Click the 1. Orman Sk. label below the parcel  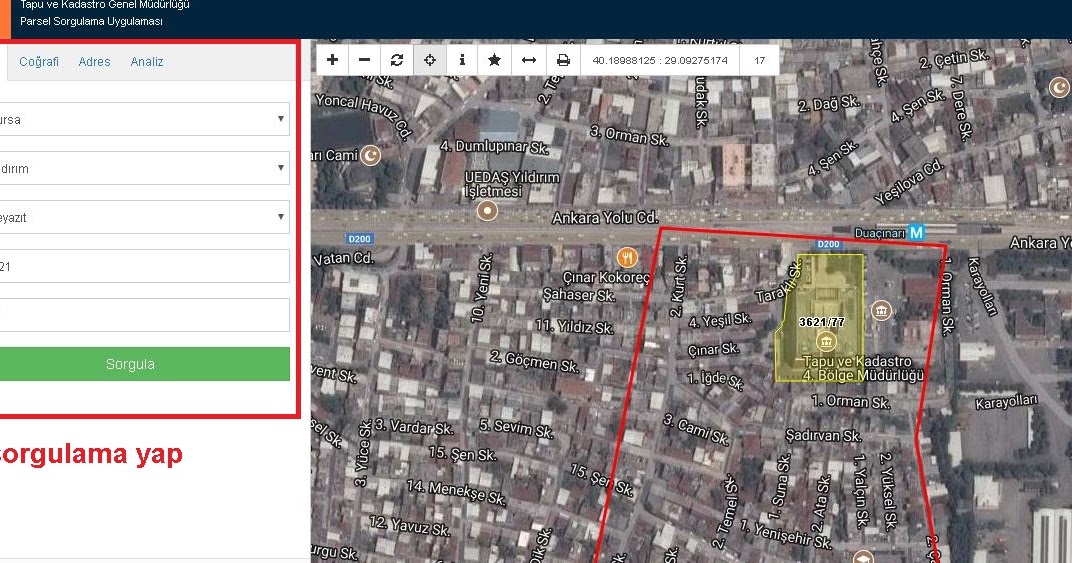click(x=850, y=402)
